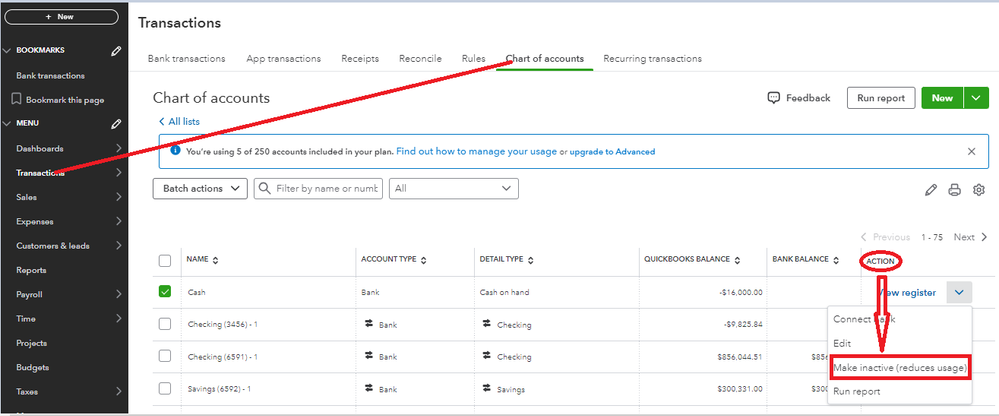The width and height of the screenshot is (999, 416).
Task: Open the upgrade to Advanced link
Action: 612,152
